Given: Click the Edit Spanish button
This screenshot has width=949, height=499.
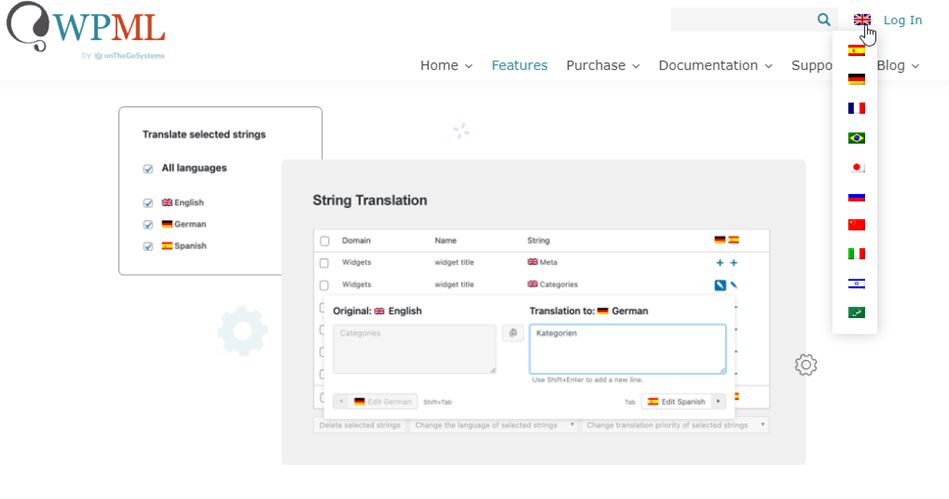Looking at the screenshot, I should point(677,402).
